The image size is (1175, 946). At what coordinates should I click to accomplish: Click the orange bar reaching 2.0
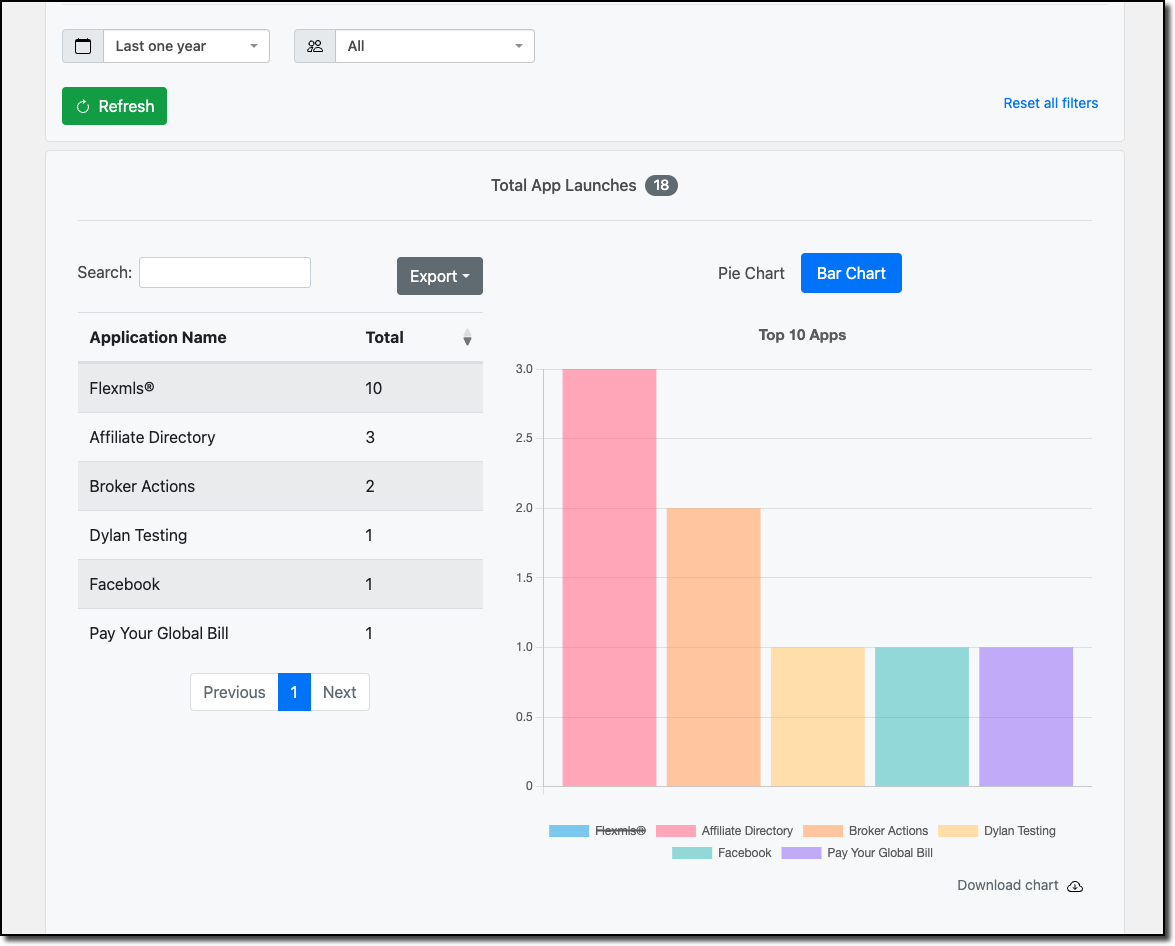[x=713, y=647]
